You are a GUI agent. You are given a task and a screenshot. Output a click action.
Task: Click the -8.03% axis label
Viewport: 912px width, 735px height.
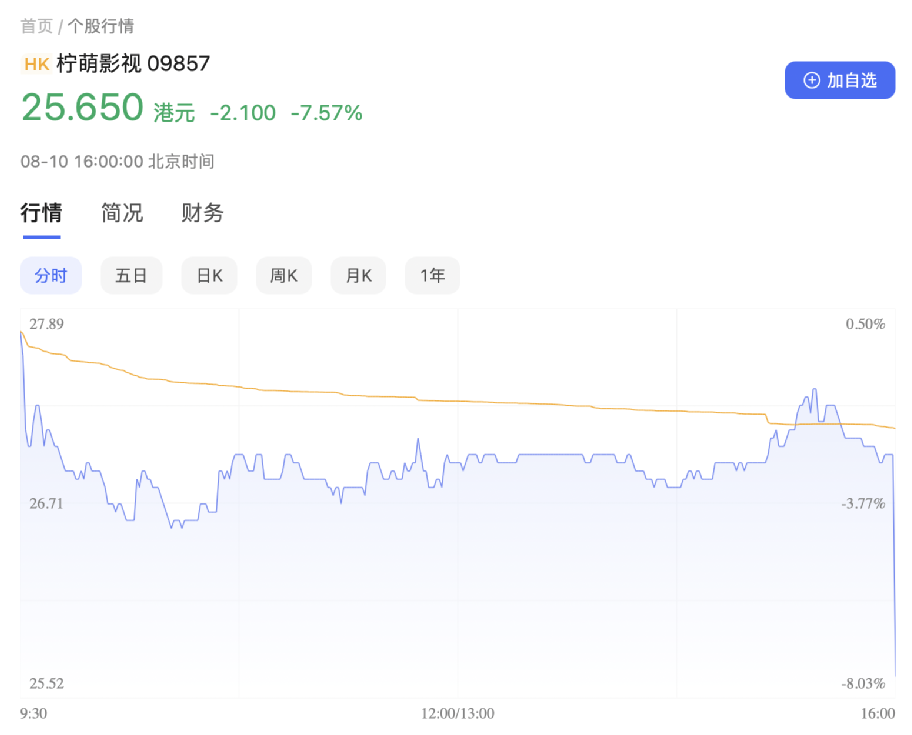[863, 683]
